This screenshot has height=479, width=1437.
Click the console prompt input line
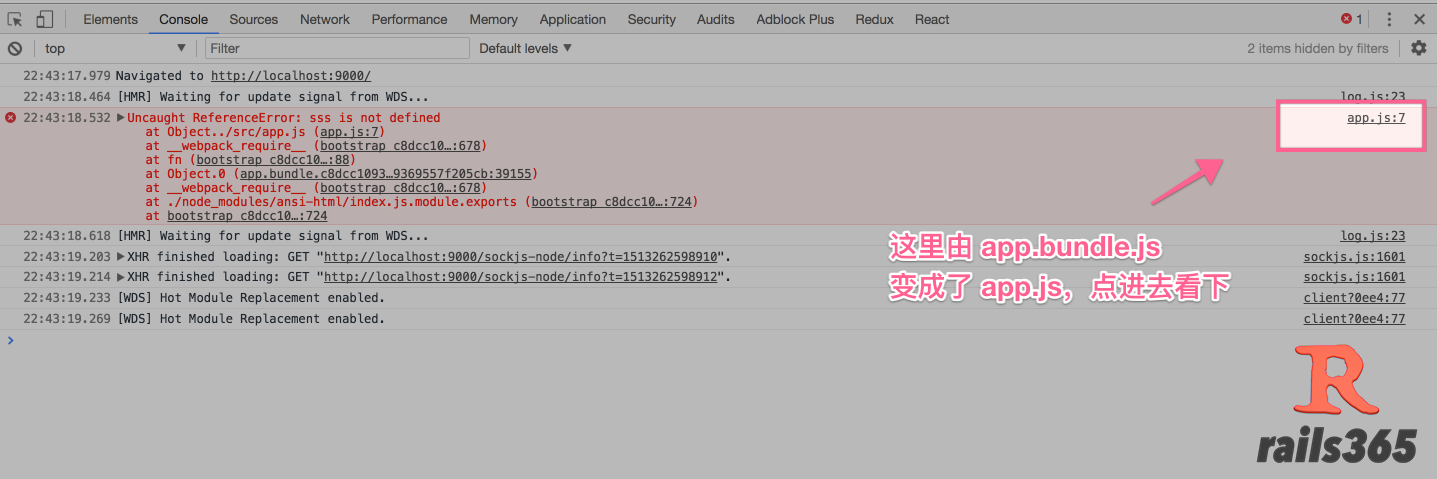click(700, 341)
